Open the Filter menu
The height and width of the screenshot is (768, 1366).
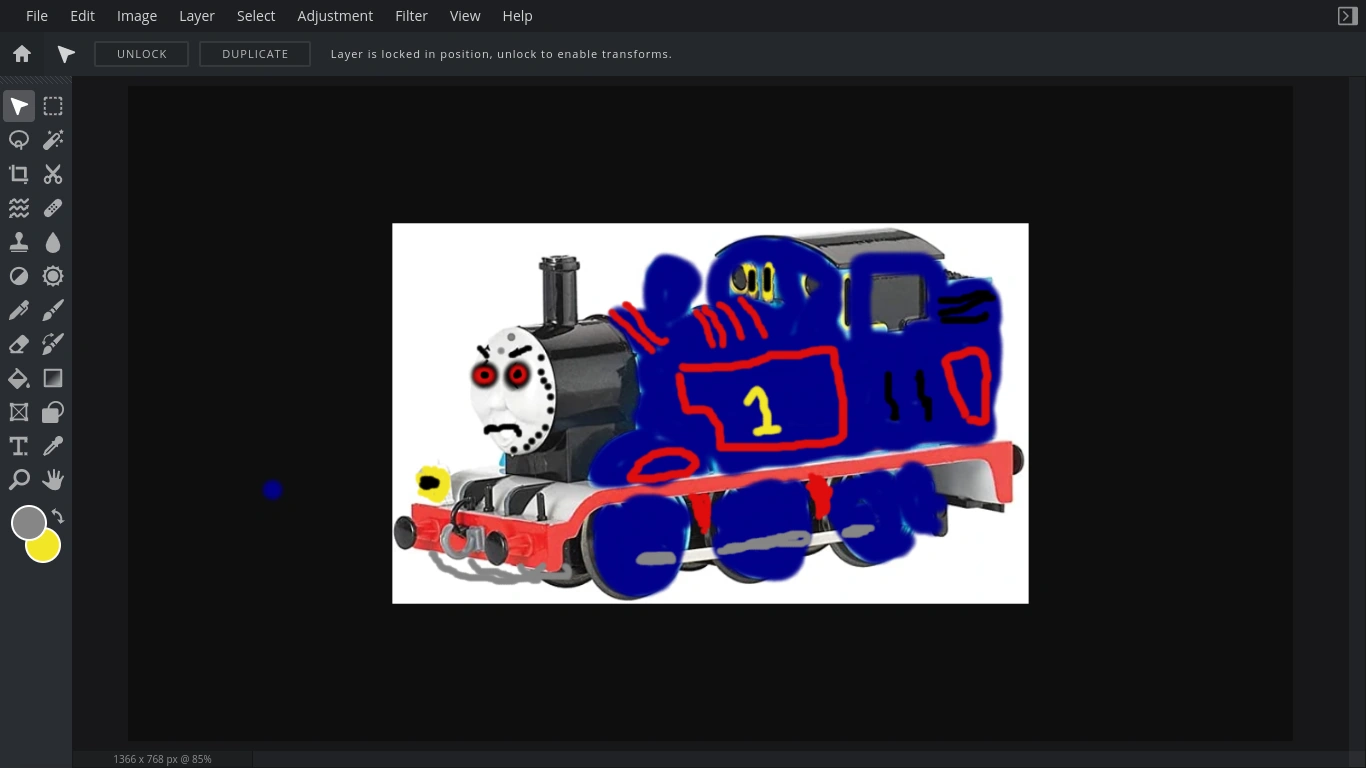pyautogui.click(x=411, y=16)
